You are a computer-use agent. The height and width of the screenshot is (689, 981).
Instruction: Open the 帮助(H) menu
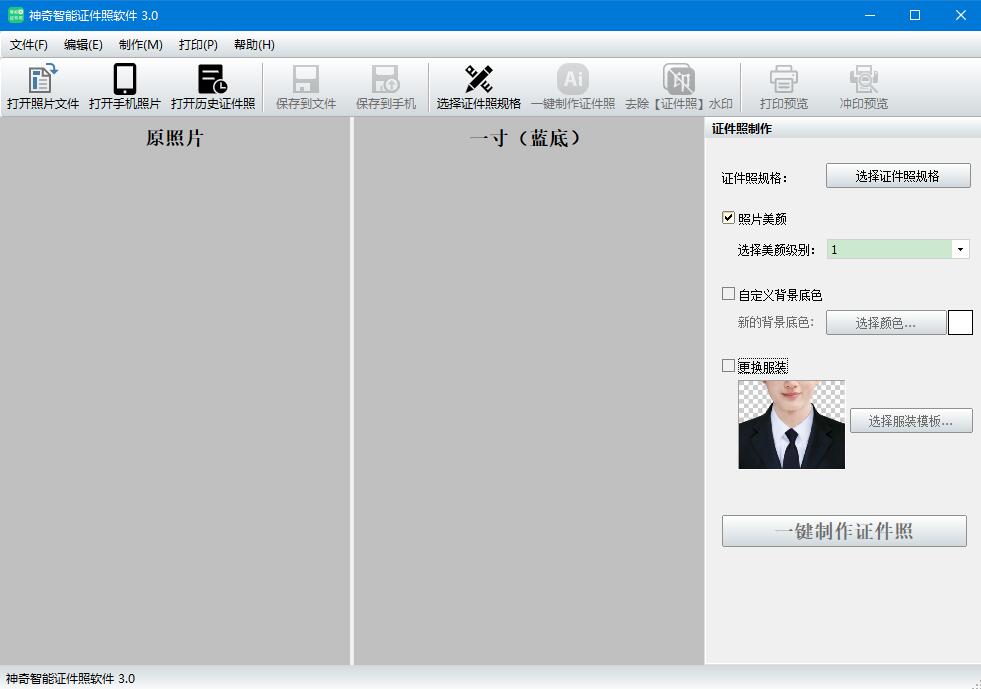(x=254, y=44)
